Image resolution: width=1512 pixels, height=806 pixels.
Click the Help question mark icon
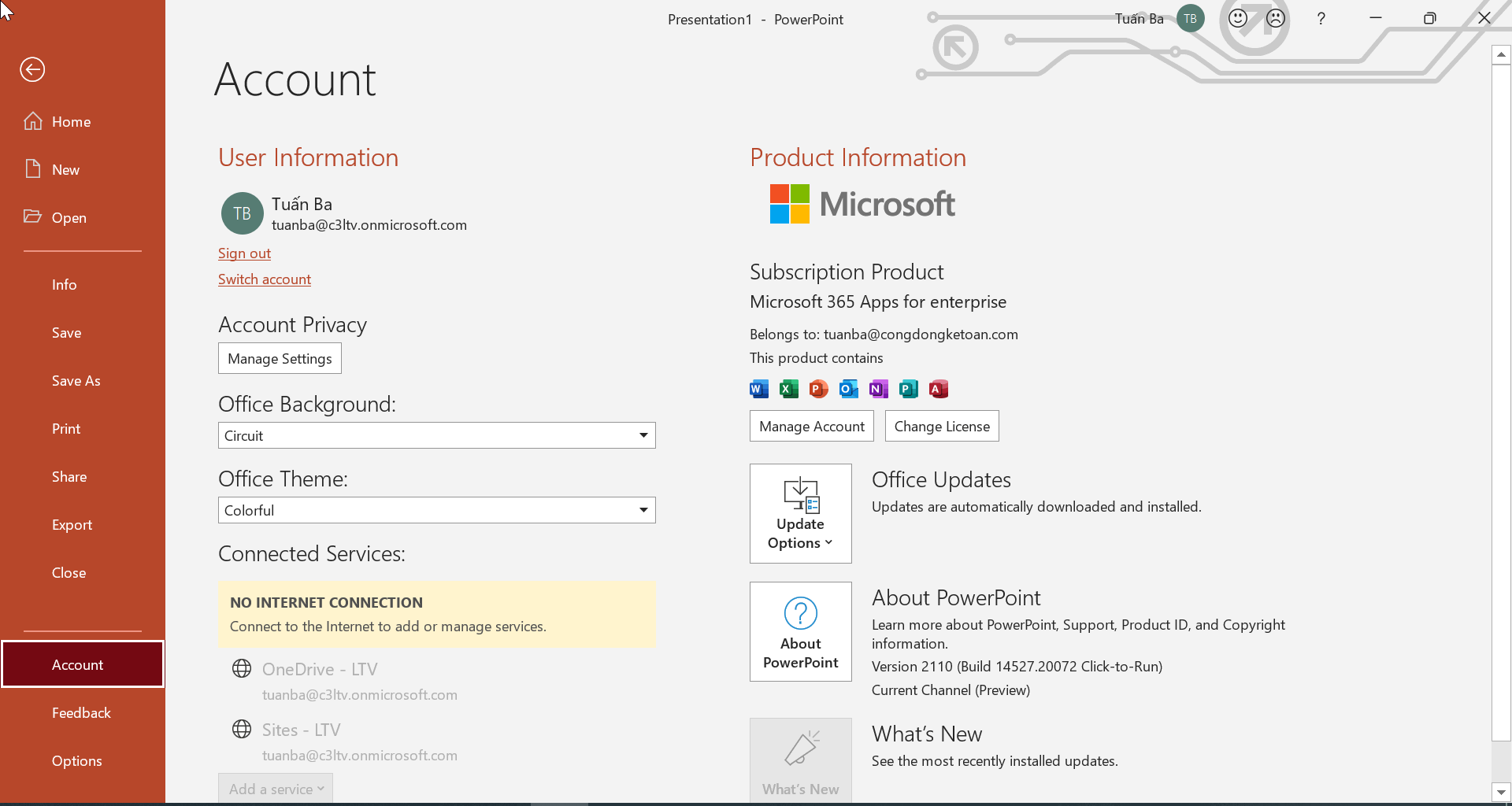1321,18
